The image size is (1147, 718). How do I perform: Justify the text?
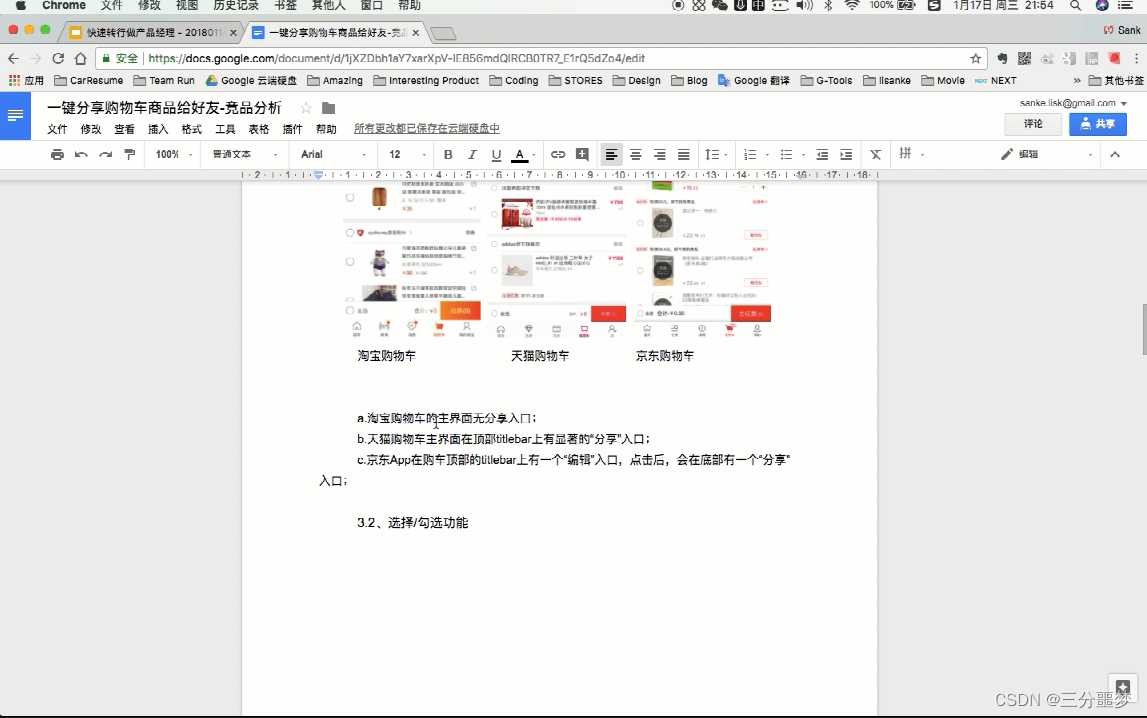pyautogui.click(x=683, y=154)
